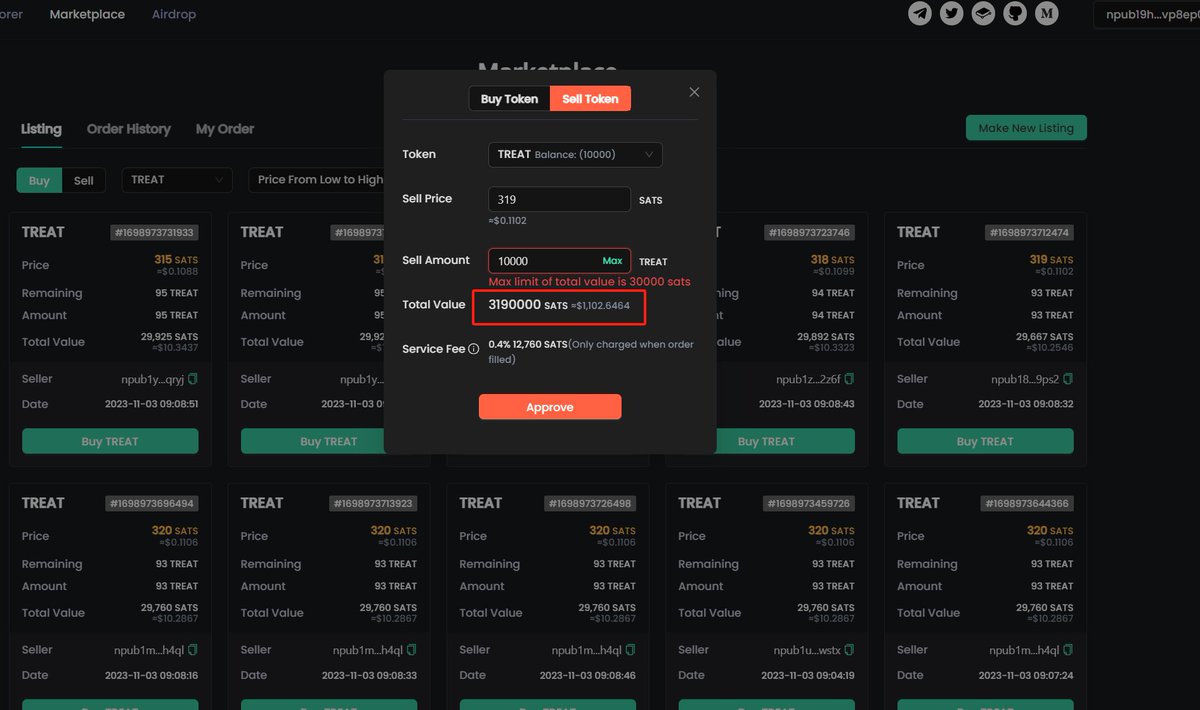1200x710 pixels.
Task: Copy seller address on listing #1698973726498
Action: click(631, 650)
